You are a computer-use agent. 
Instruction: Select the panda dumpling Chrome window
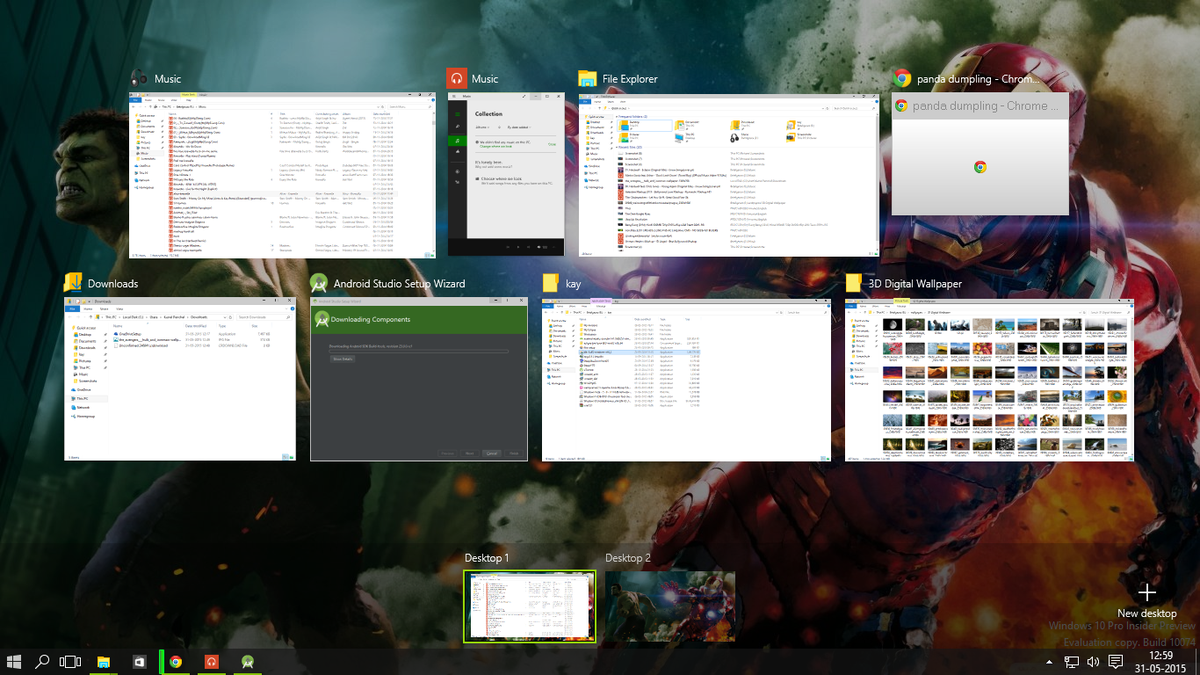coord(980,153)
